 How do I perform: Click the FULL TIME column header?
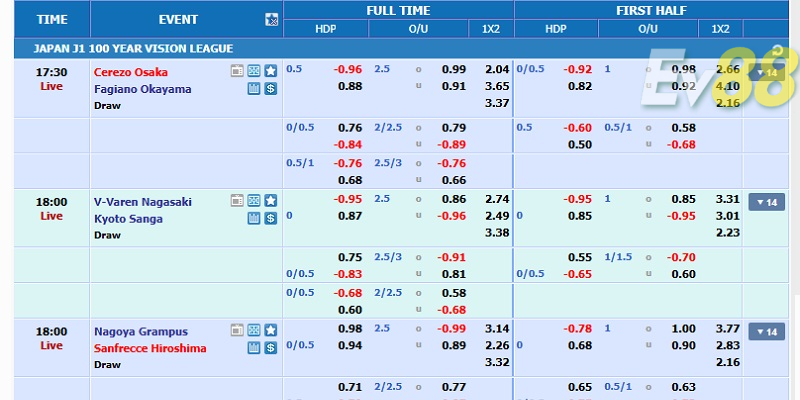(398, 11)
